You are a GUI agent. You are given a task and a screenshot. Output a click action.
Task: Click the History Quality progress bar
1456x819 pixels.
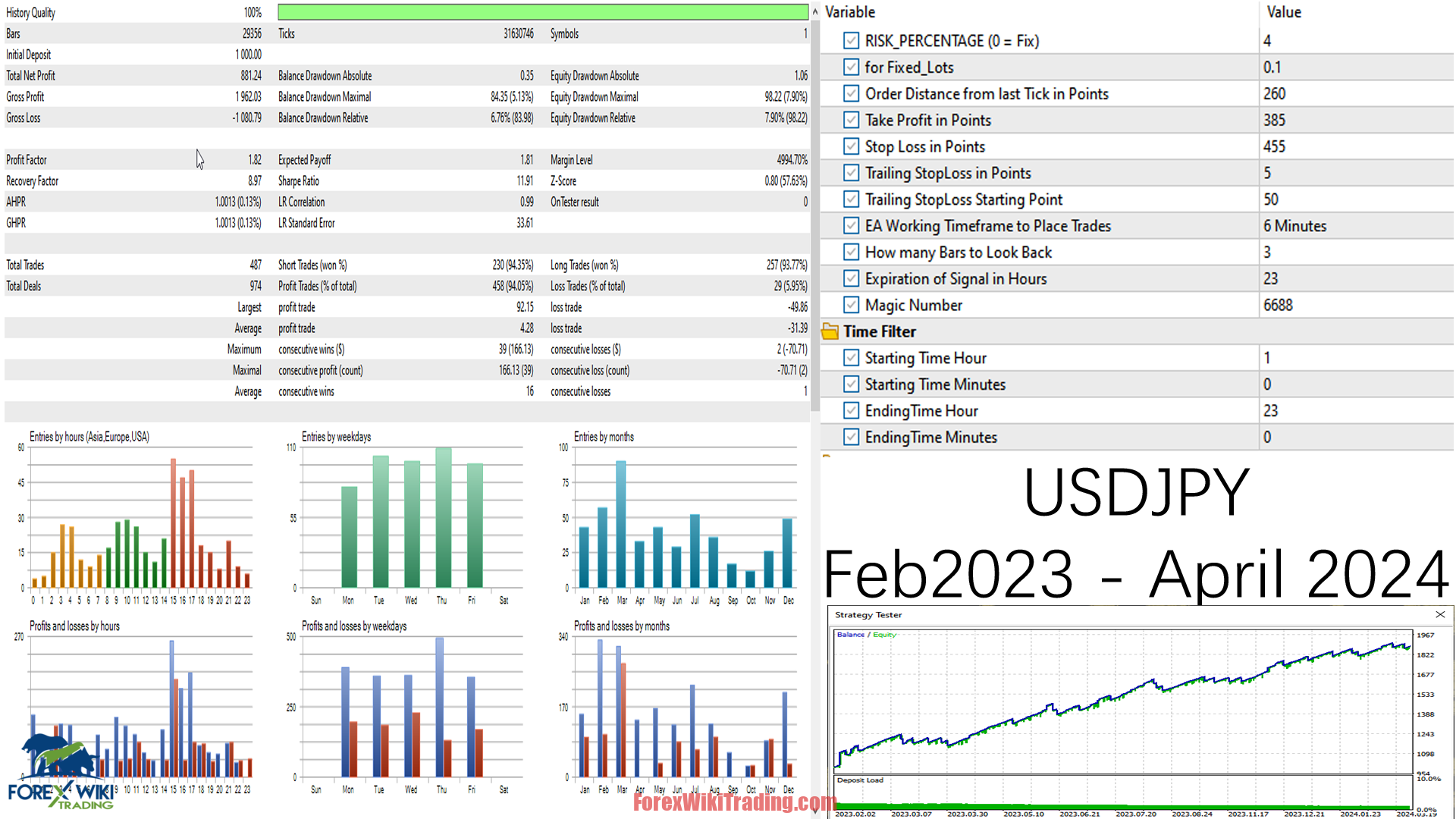click(x=542, y=12)
